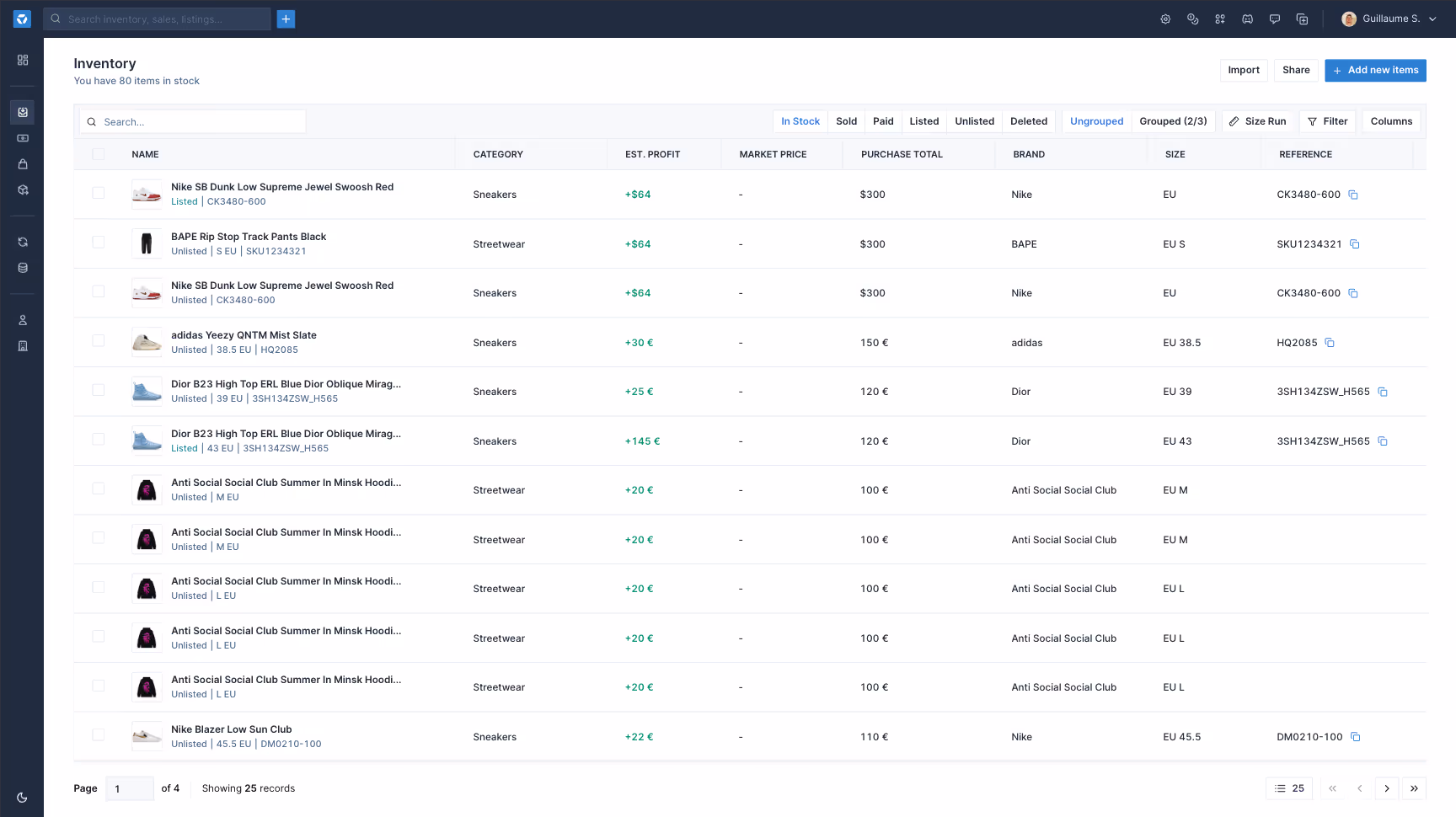Click the blue plus button beside global search
Viewport: 1456px width, 817px height.
tap(286, 19)
